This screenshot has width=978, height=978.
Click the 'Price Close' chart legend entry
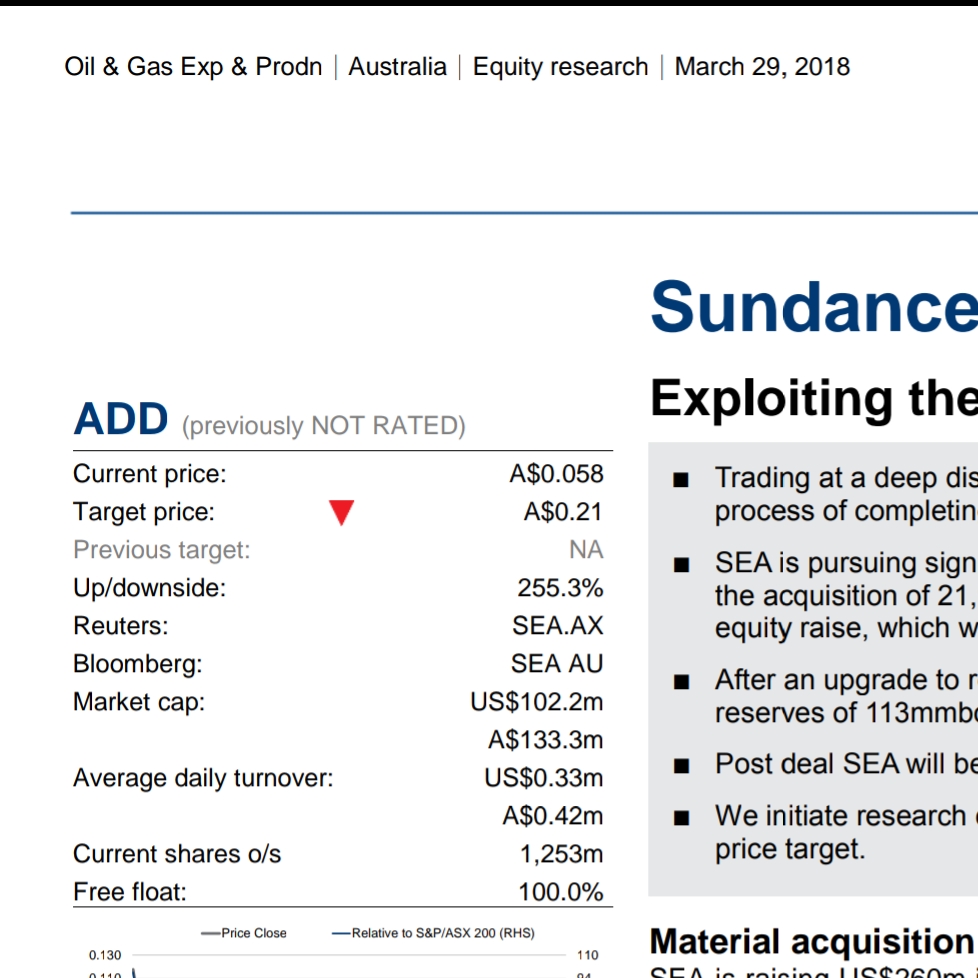click(244, 933)
